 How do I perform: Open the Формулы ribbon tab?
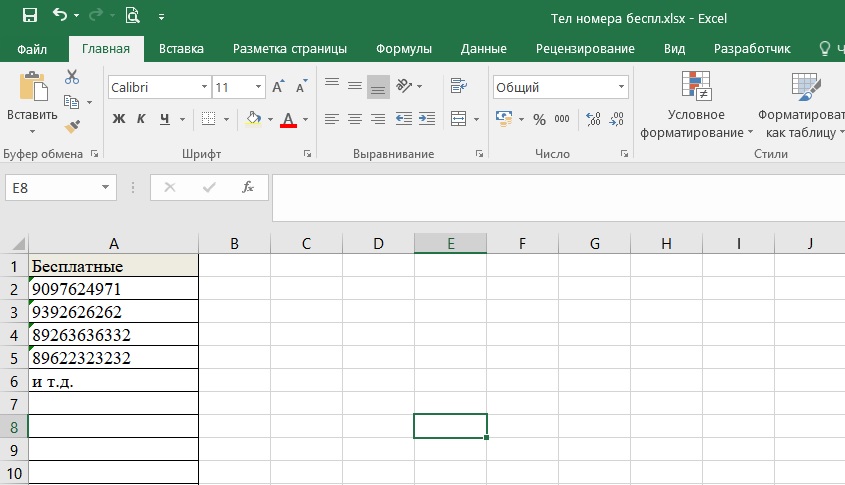tap(404, 48)
